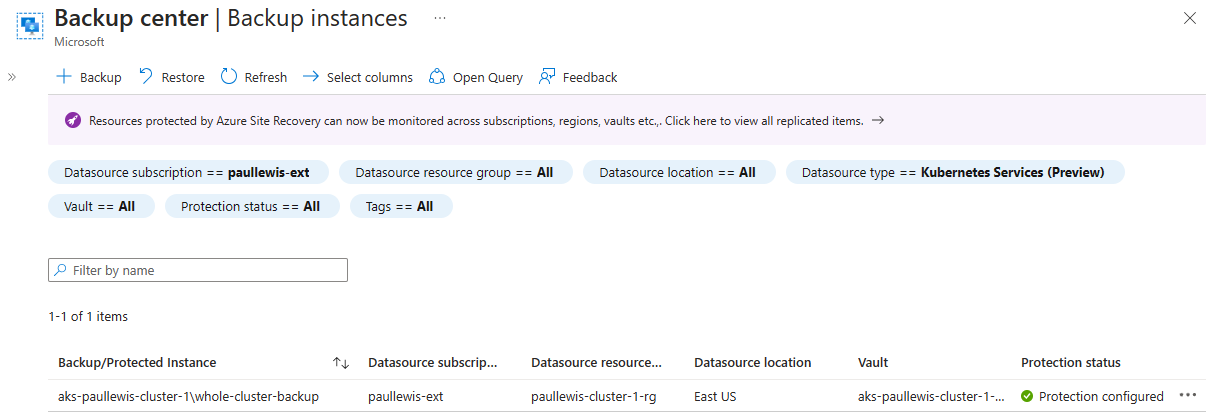1219x420 pixels.
Task: Open the ellipsis menu beside the title
Action: pyautogui.click(x=440, y=18)
